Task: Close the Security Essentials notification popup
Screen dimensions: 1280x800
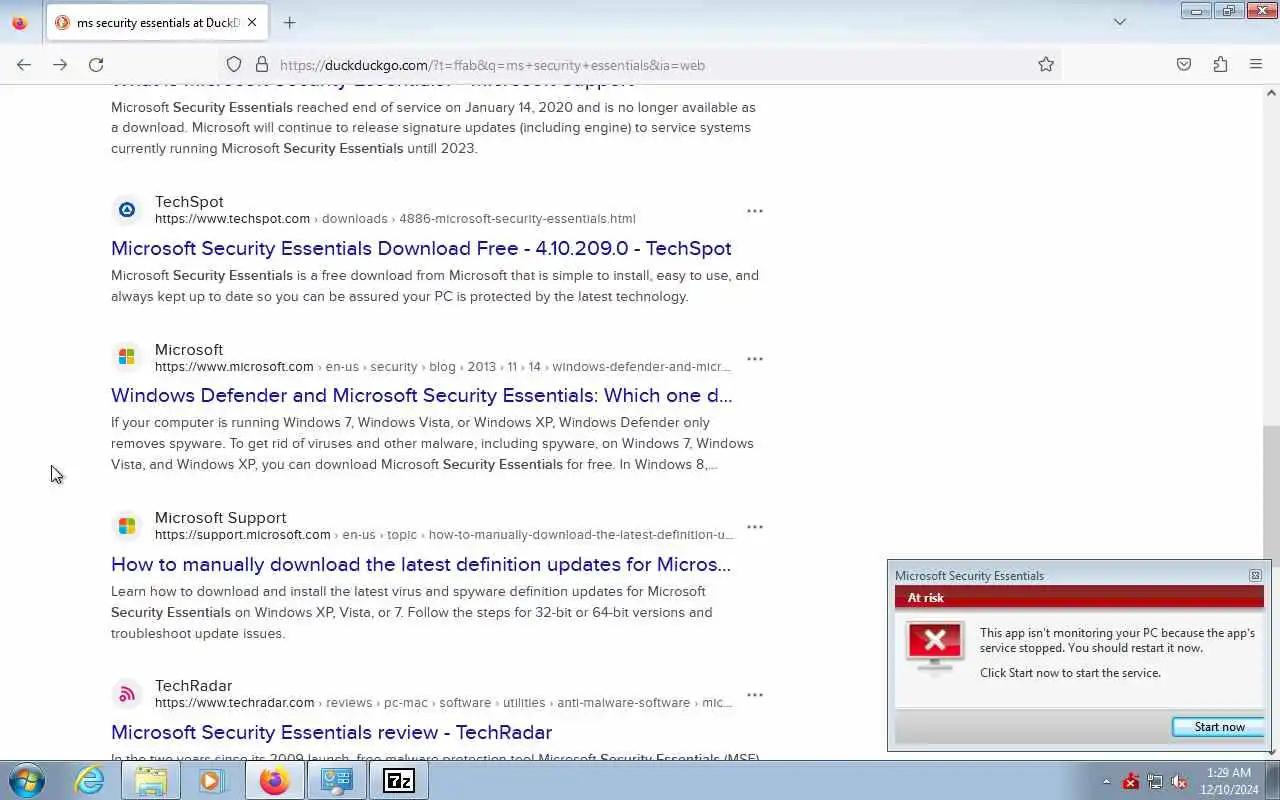Action: [x=1255, y=575]
